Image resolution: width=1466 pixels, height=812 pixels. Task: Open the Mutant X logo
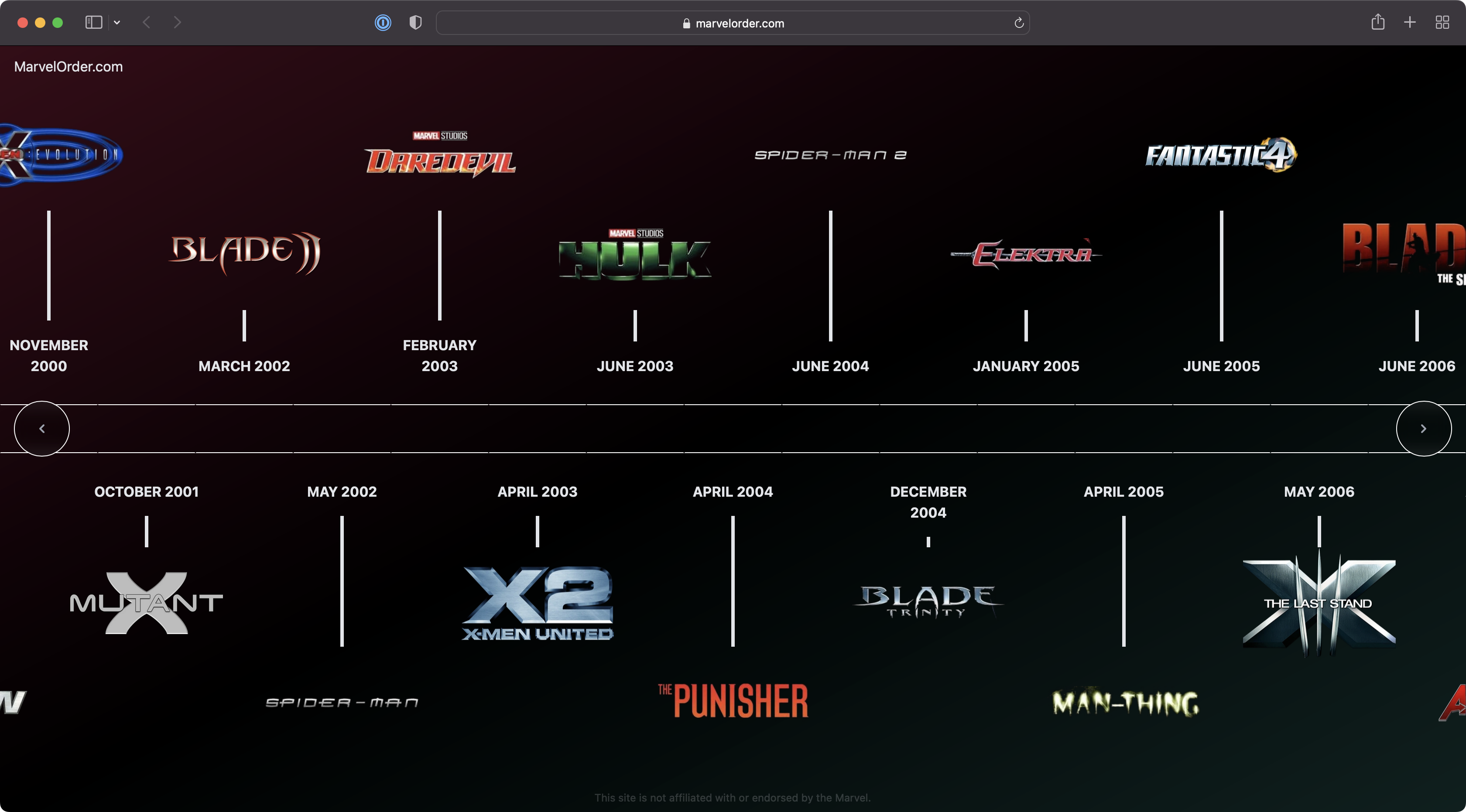[x=146, y=603]
